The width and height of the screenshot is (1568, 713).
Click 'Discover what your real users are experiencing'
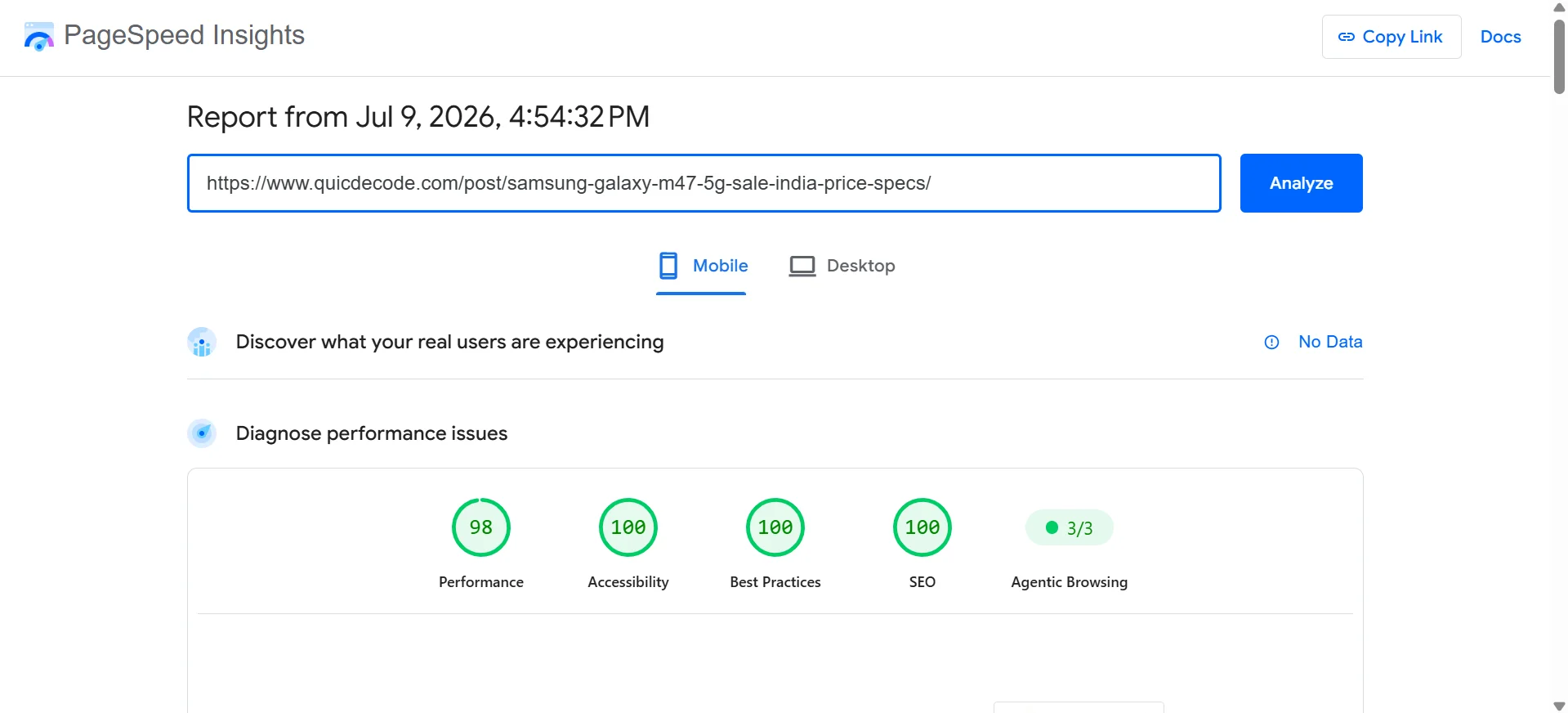pyautogui.click(x=449, y=342)
